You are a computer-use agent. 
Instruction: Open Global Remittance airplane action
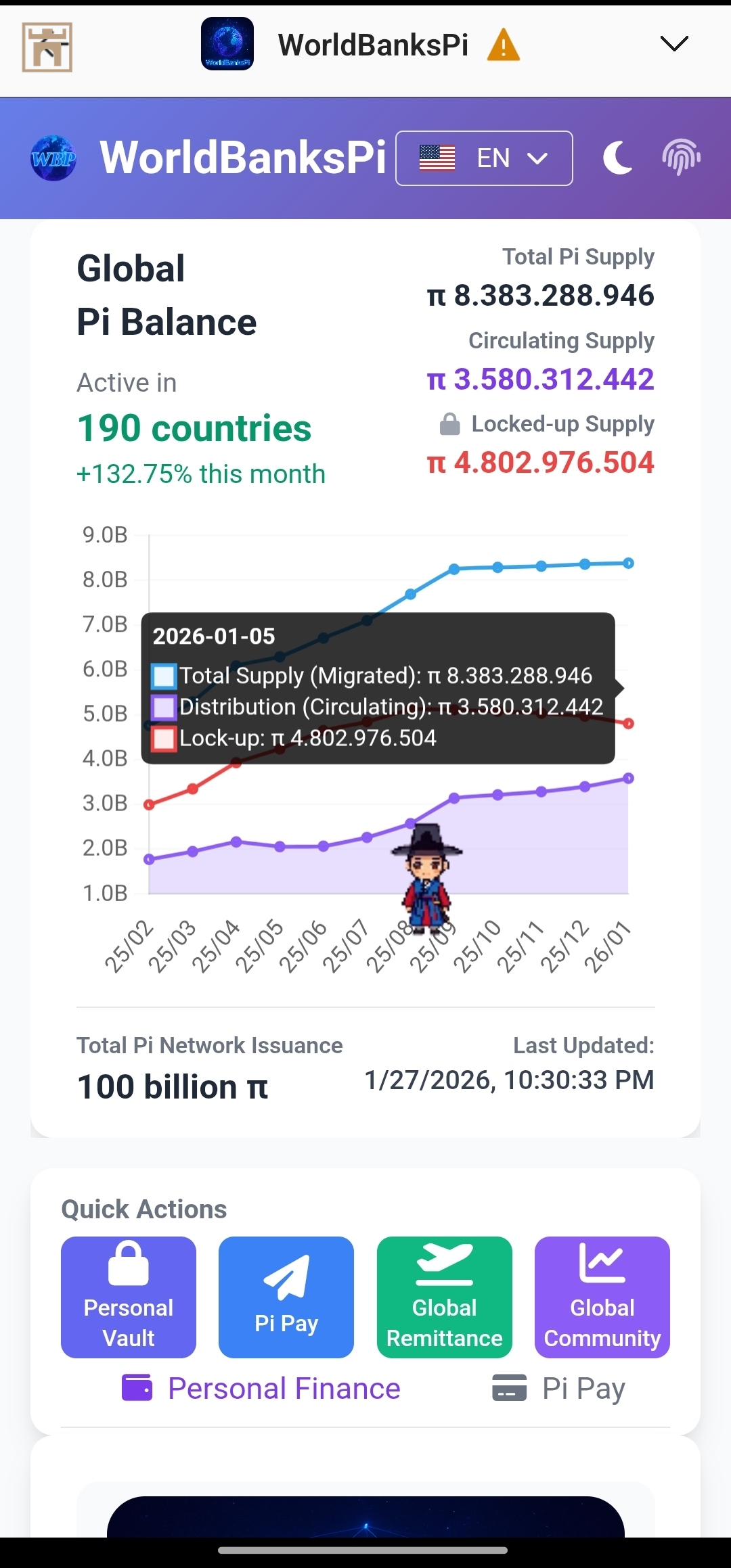tap(445, 1297)
